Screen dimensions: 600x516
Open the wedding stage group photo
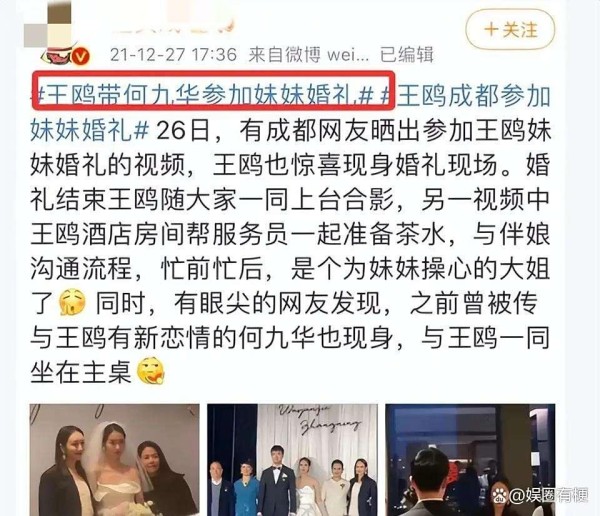292,460
